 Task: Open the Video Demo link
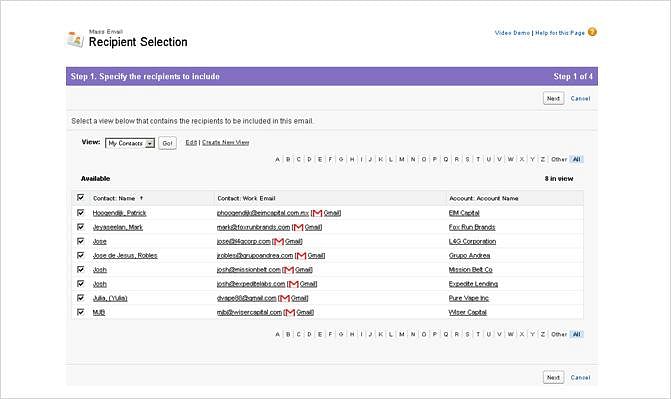(x=512, y=33)
